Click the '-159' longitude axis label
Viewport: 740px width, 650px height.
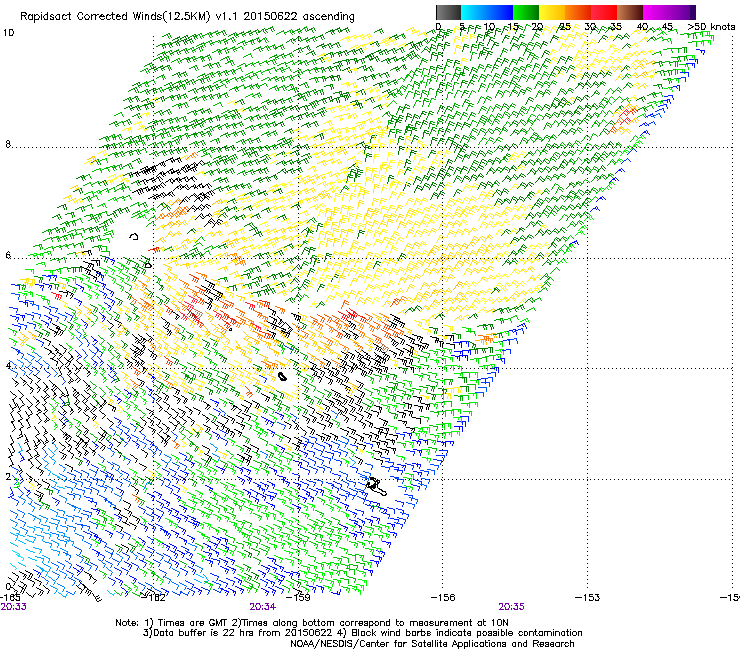(x=300, y=597)
